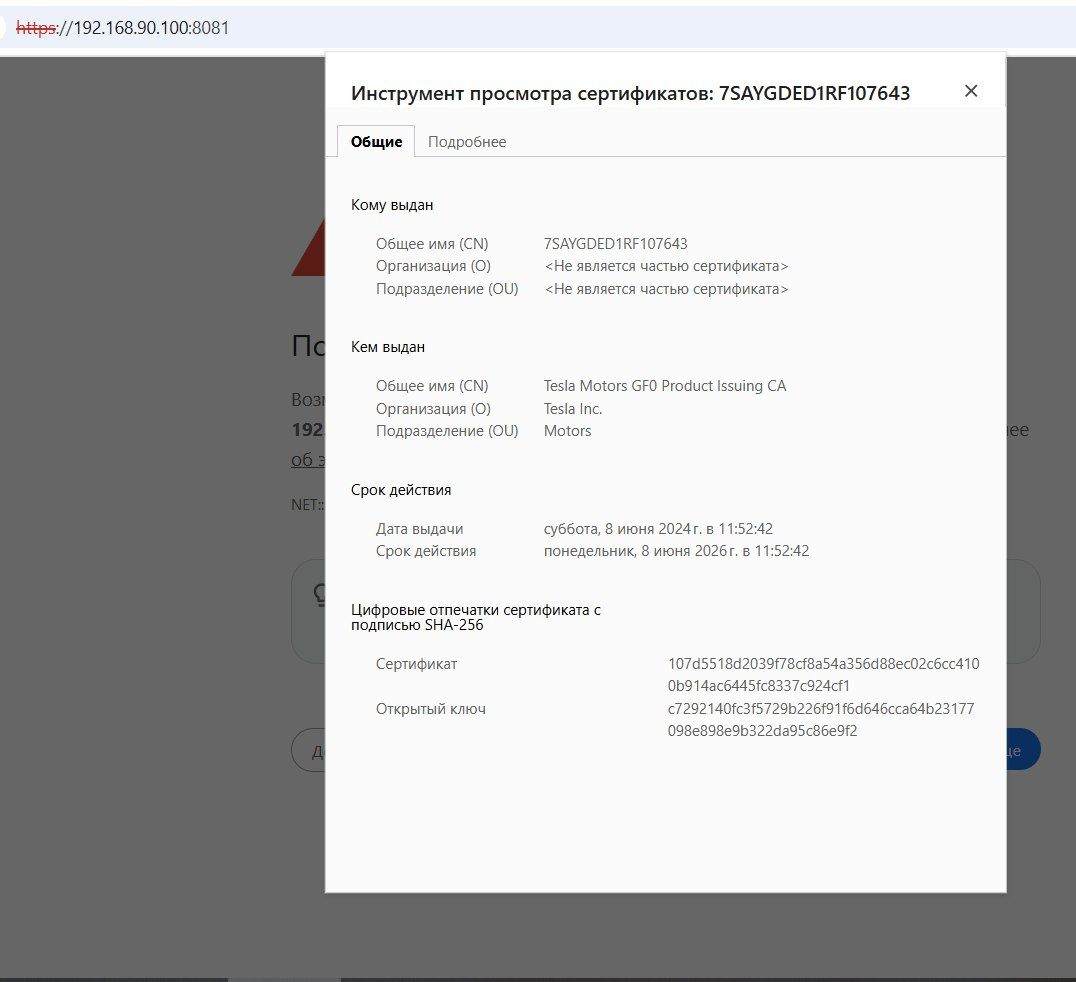Click the red warning triangle icon
Image resolution: width=1076 pixels, height=982 pixels.
tap(307, 252)
